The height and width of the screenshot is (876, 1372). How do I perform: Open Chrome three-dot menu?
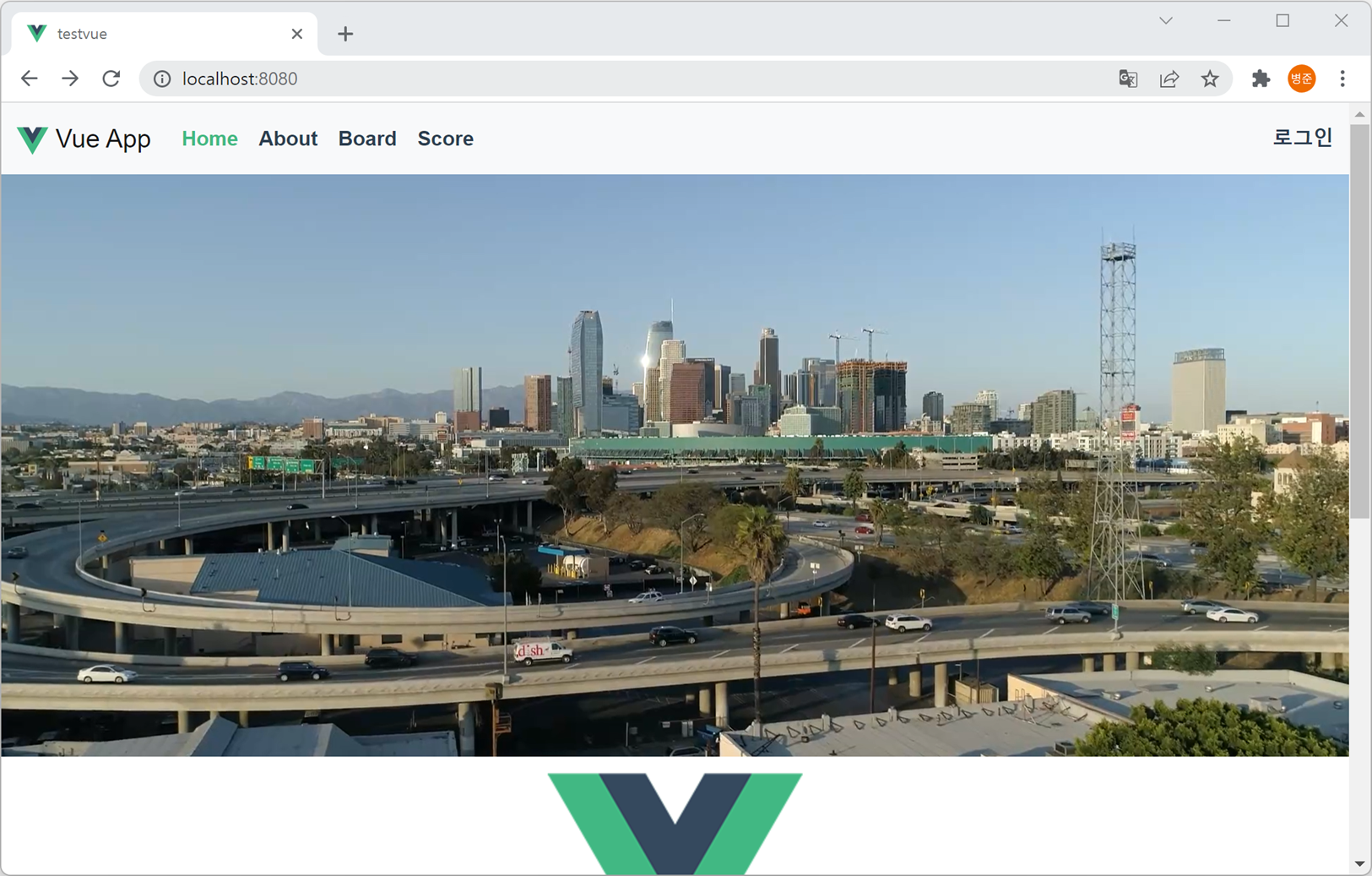(1342, 79)
